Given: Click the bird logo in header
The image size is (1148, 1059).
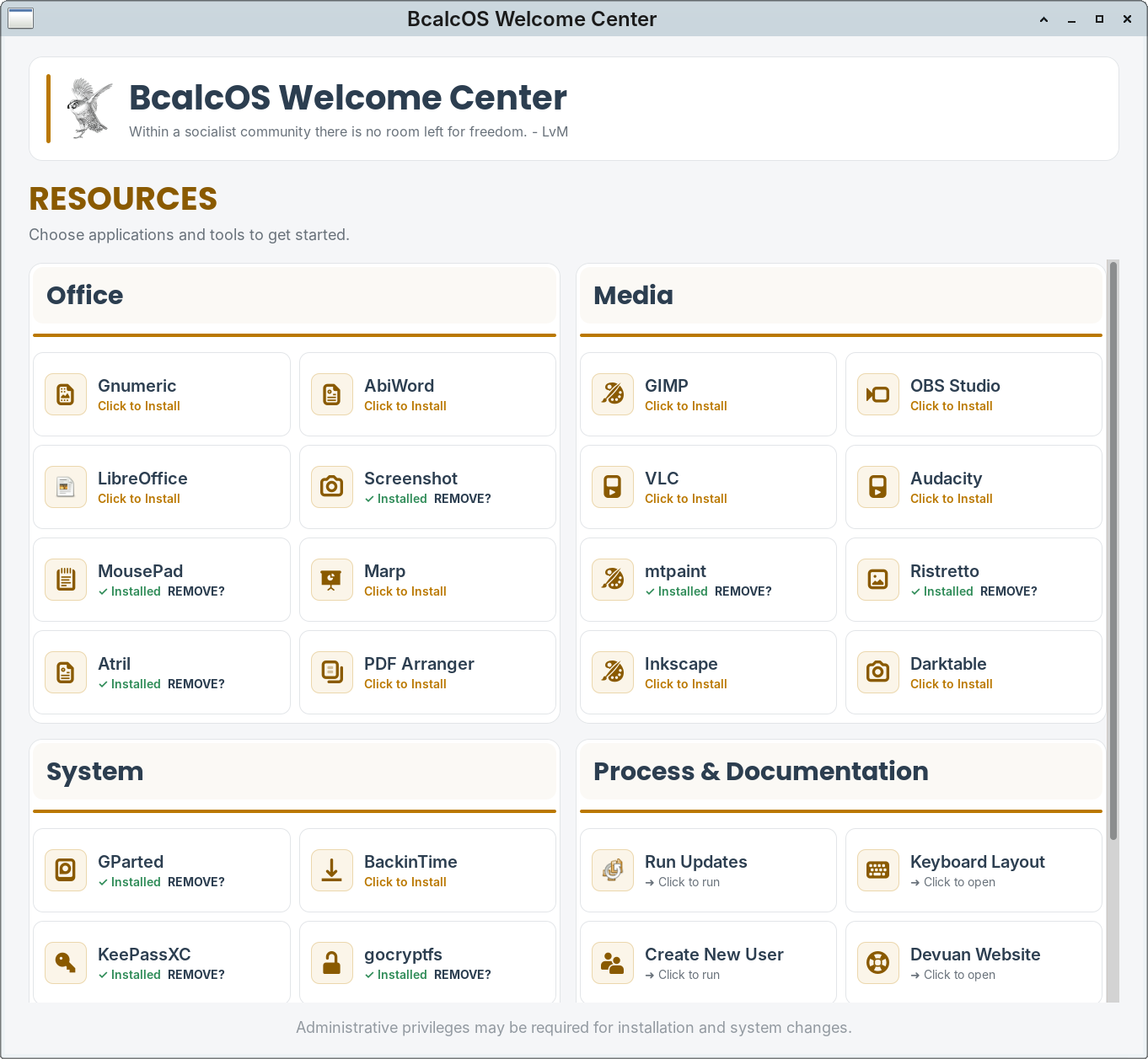Looking at the screenshot, I should tap(89, 109).
